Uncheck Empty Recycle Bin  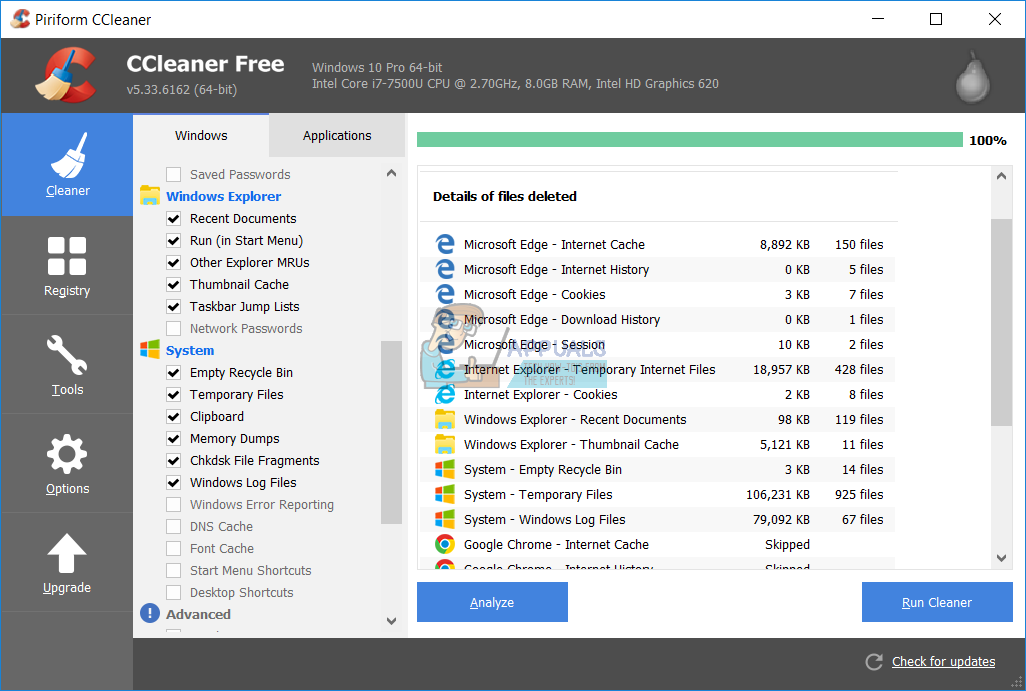click(x=173, y=372)
